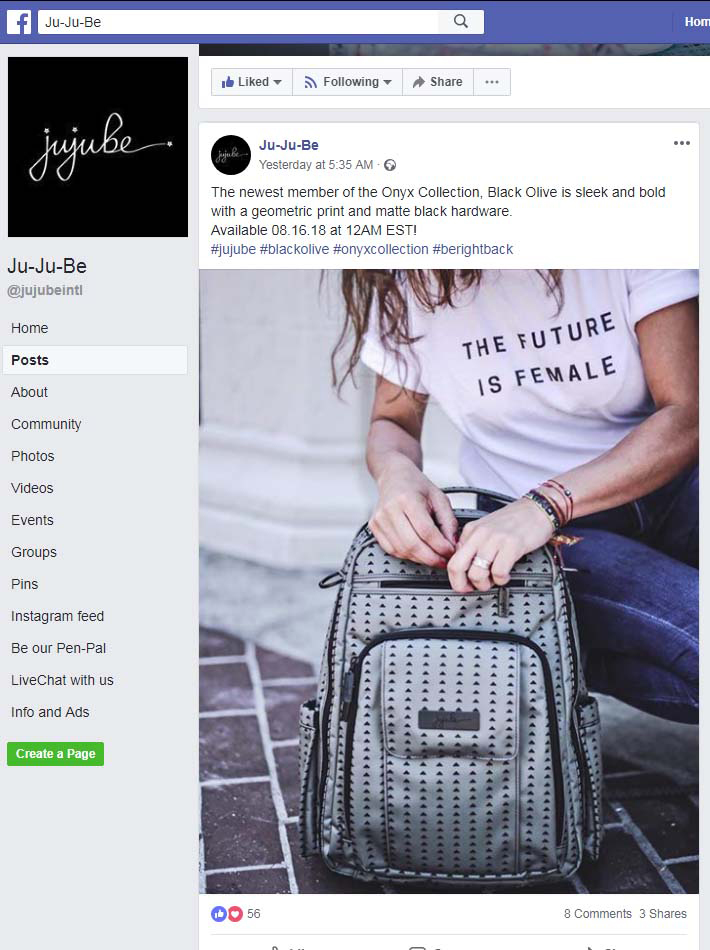
Task: Click the jujube page profile picture
Action: pyautogui.click(x=98, y=147)
